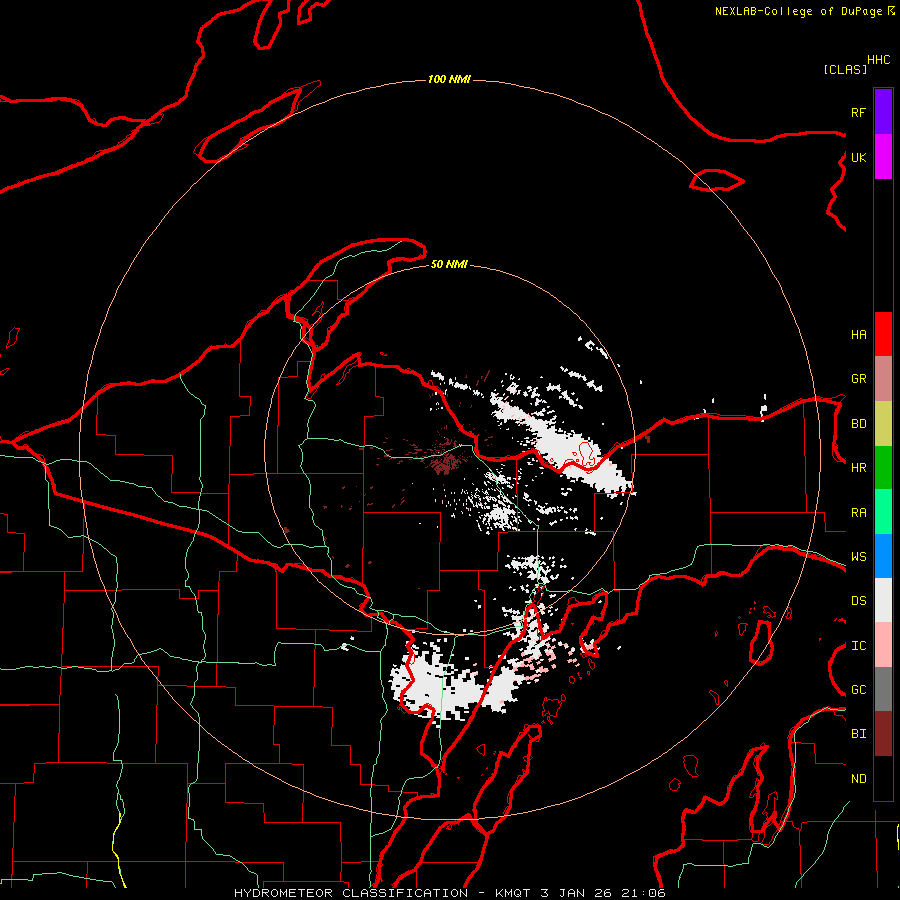
Task: Click the 3 JAN 26 date text
Action: tap(575, 893)
